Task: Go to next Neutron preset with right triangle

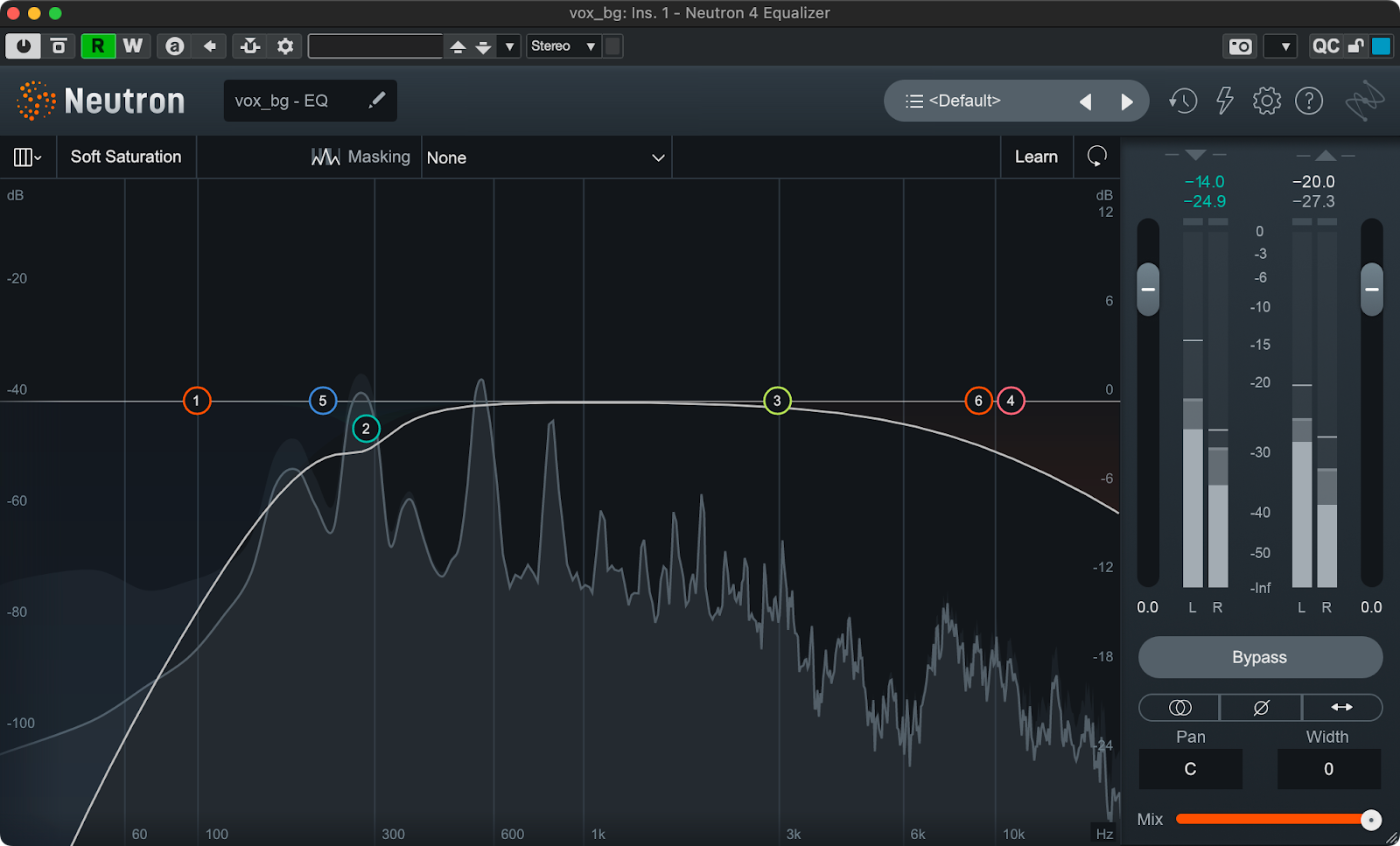Action: (1127, 101)
